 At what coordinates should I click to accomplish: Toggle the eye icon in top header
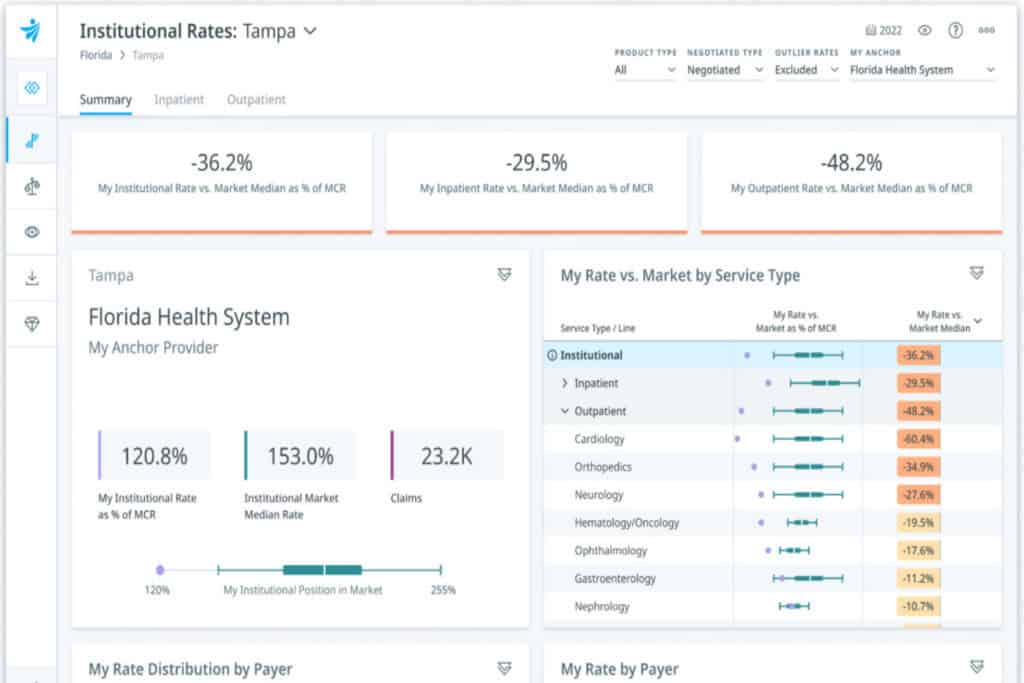click(925, 31)
